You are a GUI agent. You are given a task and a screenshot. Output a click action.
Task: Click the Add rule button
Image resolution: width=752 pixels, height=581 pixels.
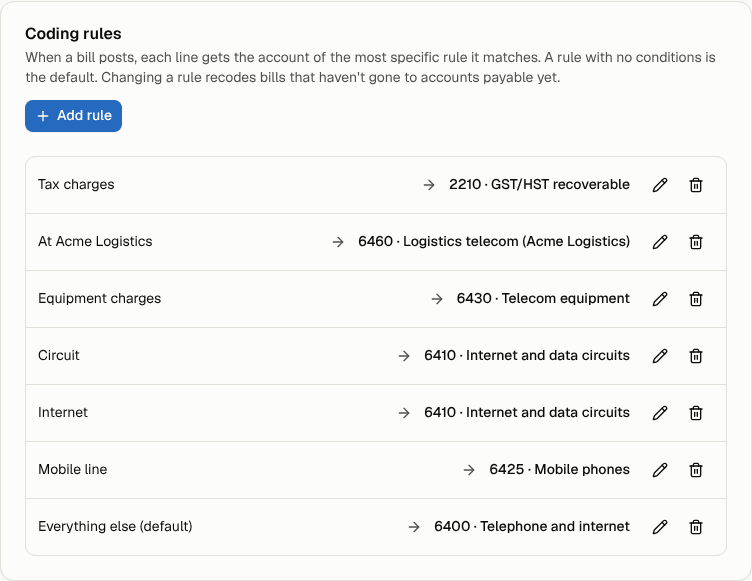coord(73,116)
